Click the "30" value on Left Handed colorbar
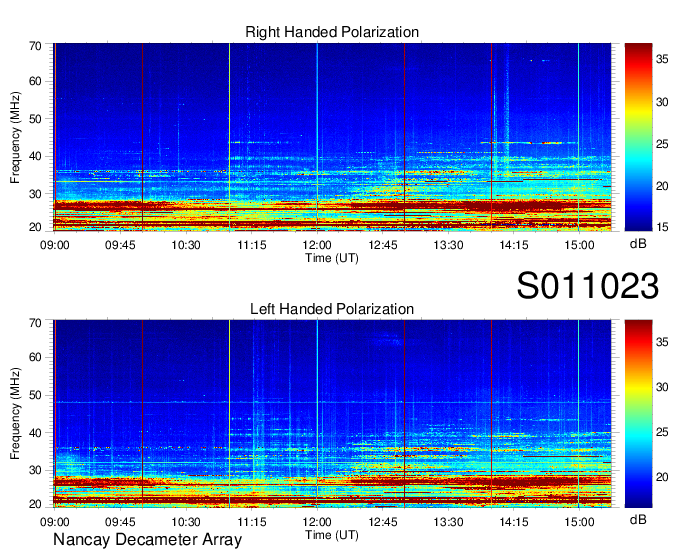Image resolution: width=680 pixels, height=552 pixels. coord(662,387)
